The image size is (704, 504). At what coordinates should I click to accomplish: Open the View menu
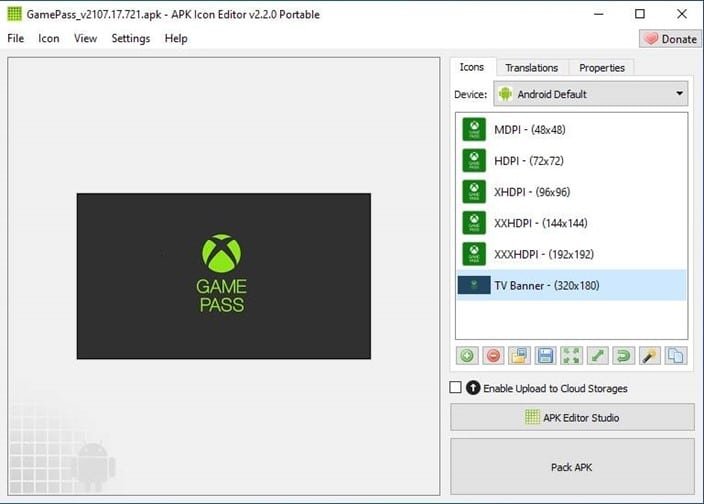tap(85, 39)
